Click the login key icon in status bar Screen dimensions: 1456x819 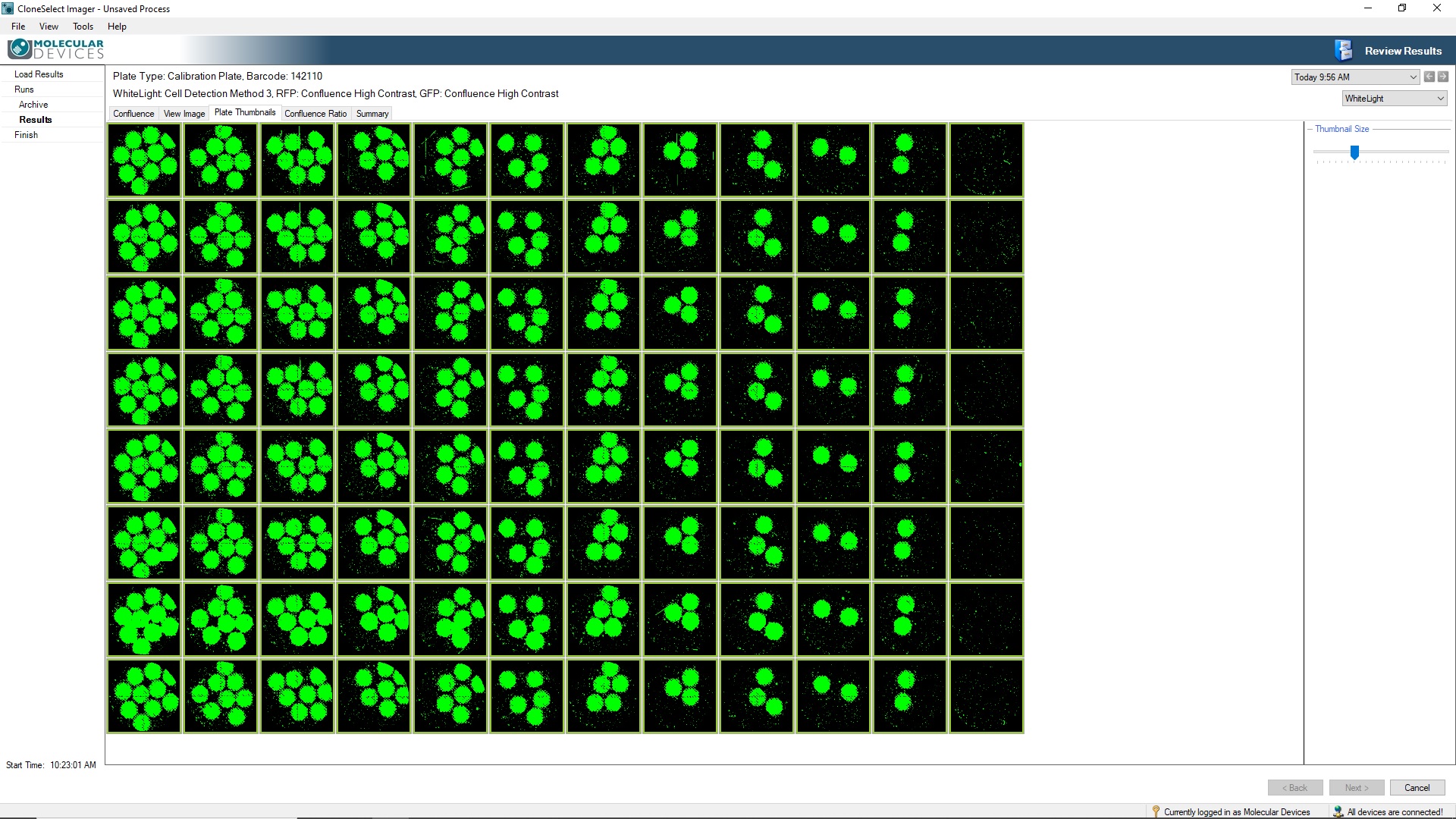pos(1156,811)
